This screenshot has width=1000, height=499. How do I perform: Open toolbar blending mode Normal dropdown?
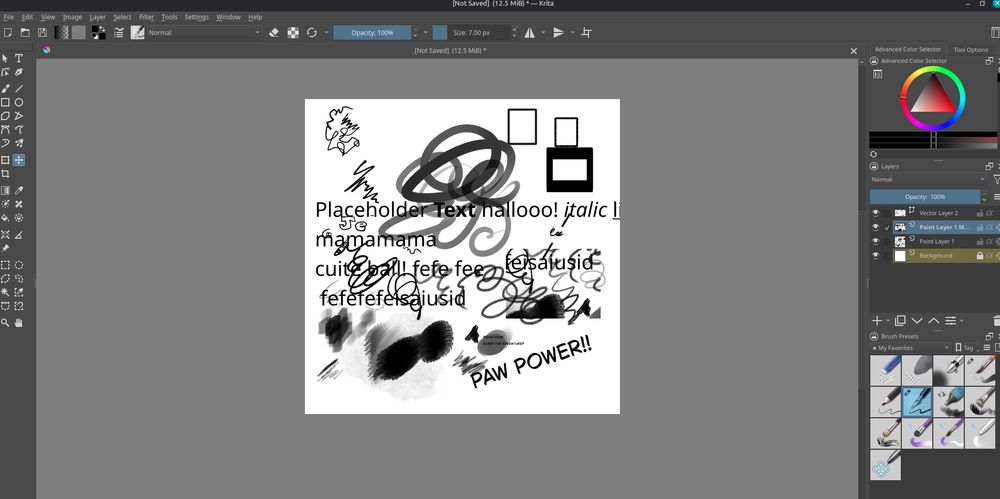204,33
